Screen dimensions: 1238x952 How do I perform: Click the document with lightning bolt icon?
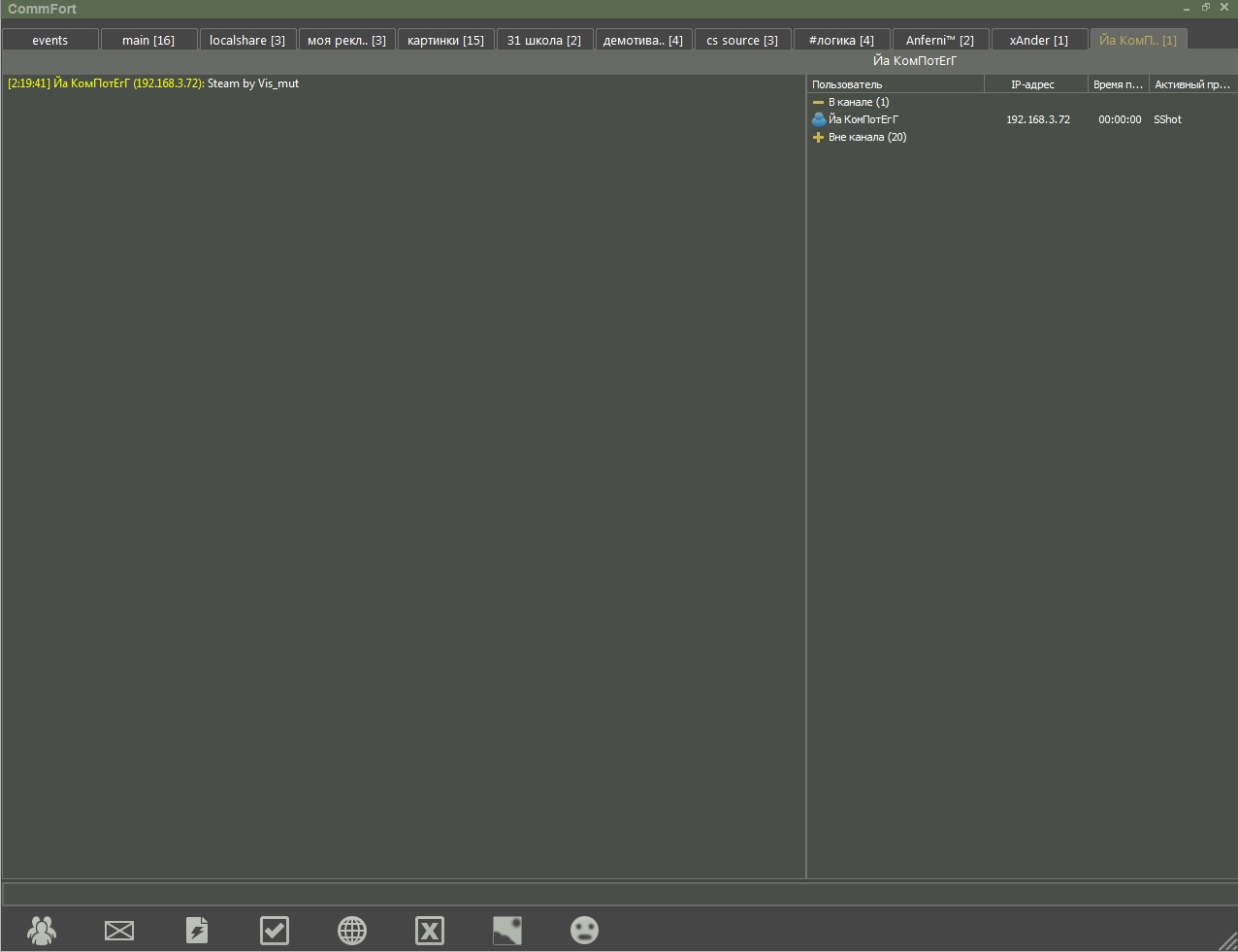197,931
